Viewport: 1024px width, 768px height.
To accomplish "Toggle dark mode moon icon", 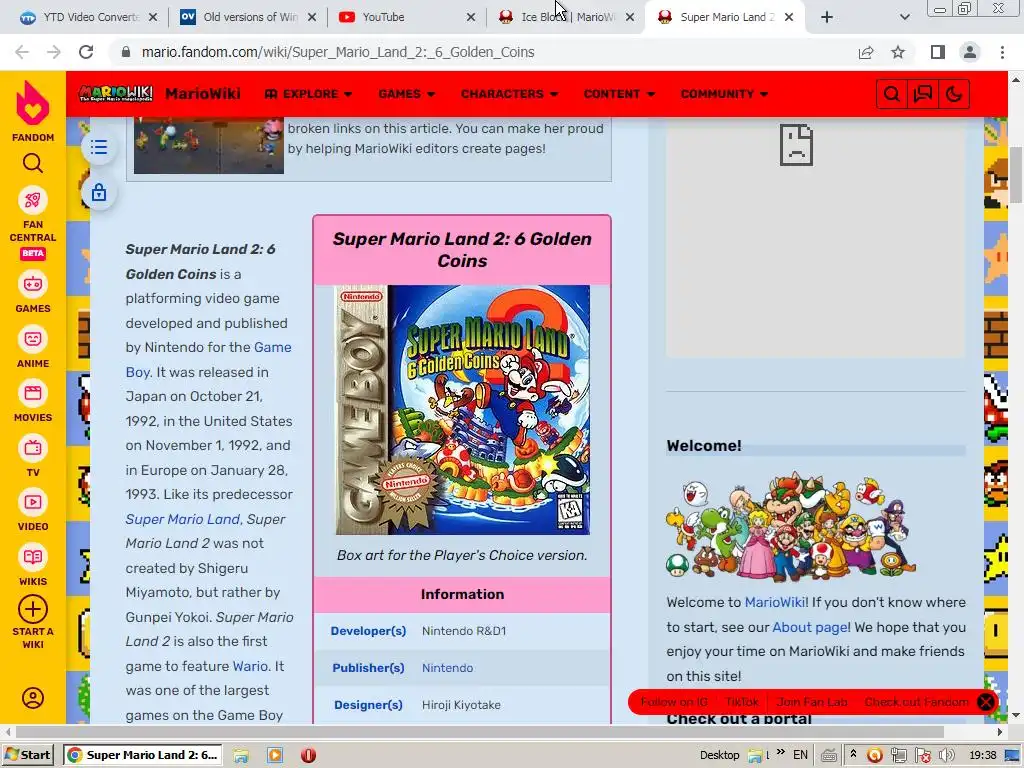I will pos(953,94).
